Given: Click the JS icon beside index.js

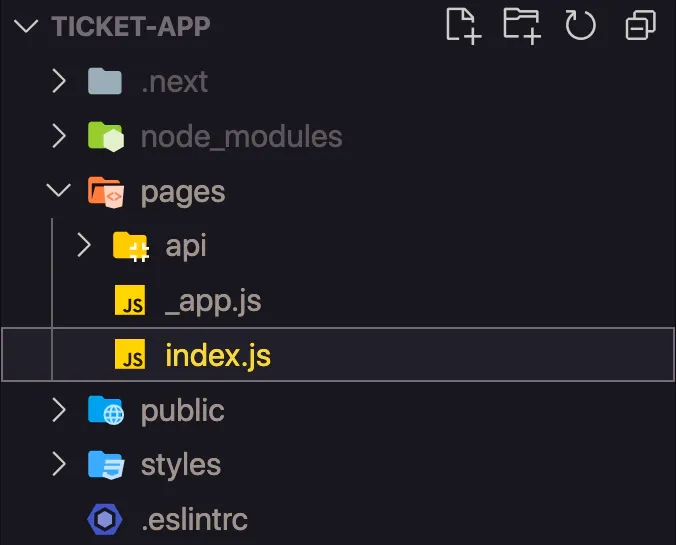Looking at the screenshot, I should click(130, 354).
